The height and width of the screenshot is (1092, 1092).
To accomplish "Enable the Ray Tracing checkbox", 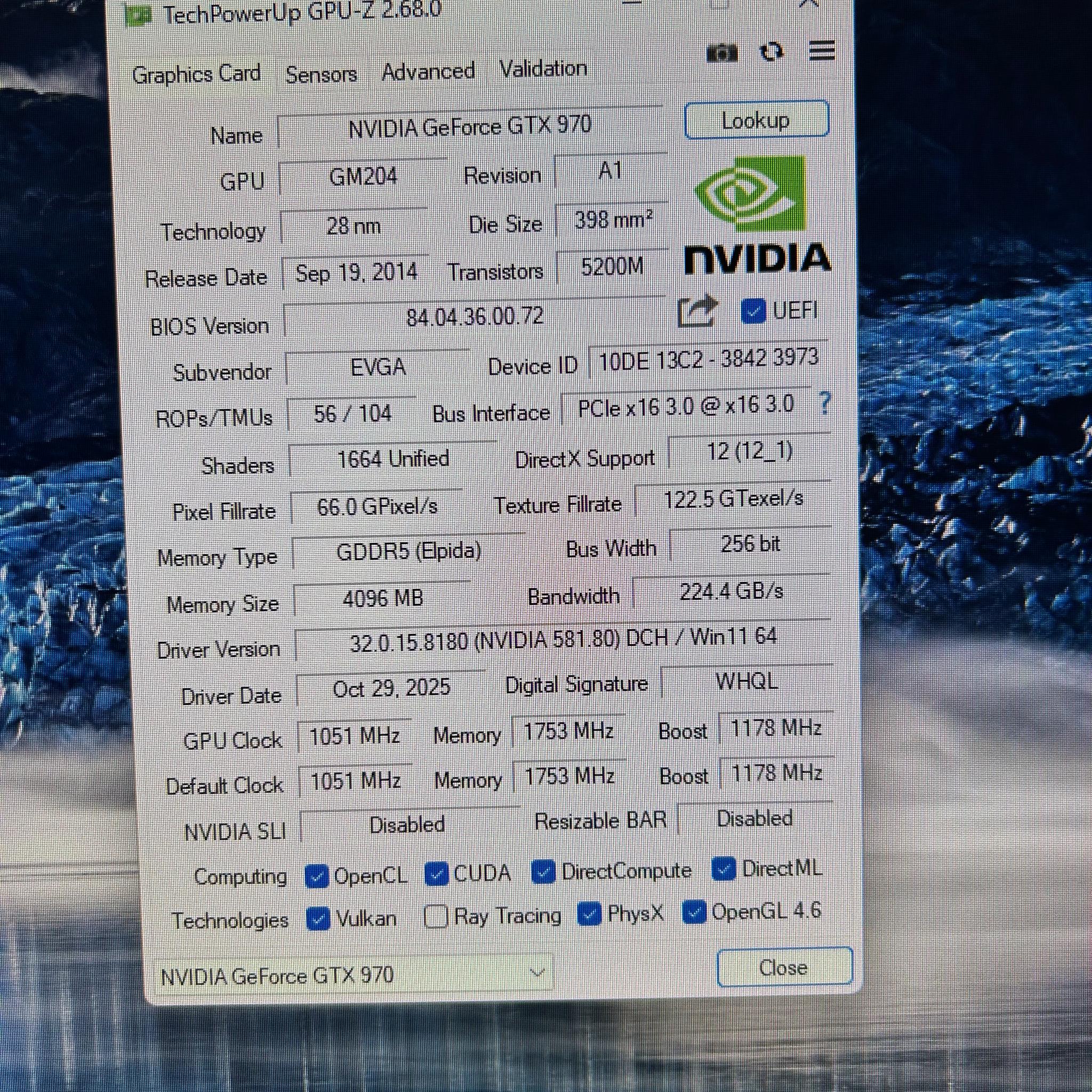I will [436, 917].
